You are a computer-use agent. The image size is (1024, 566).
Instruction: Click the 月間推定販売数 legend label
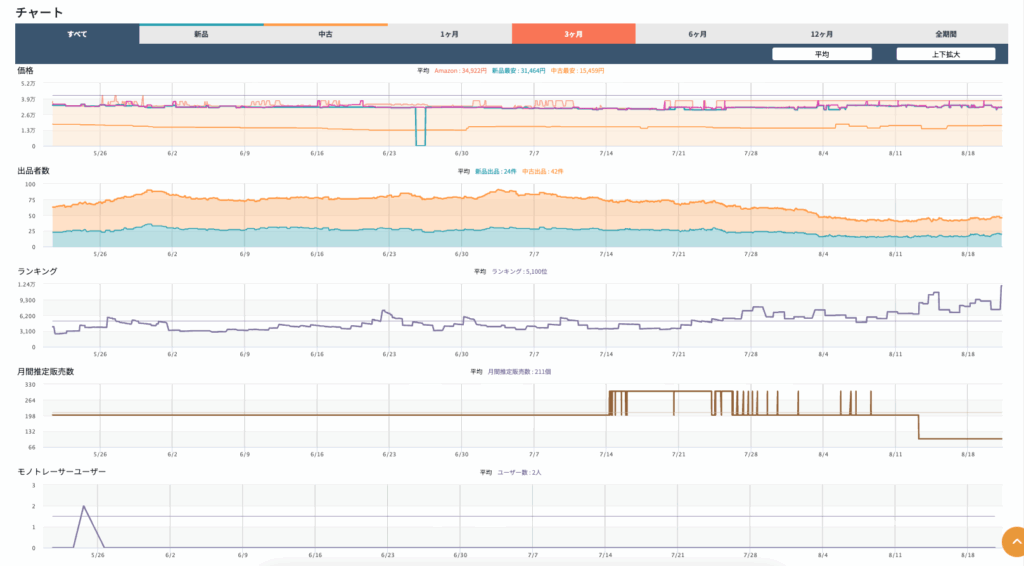[518, 371]
